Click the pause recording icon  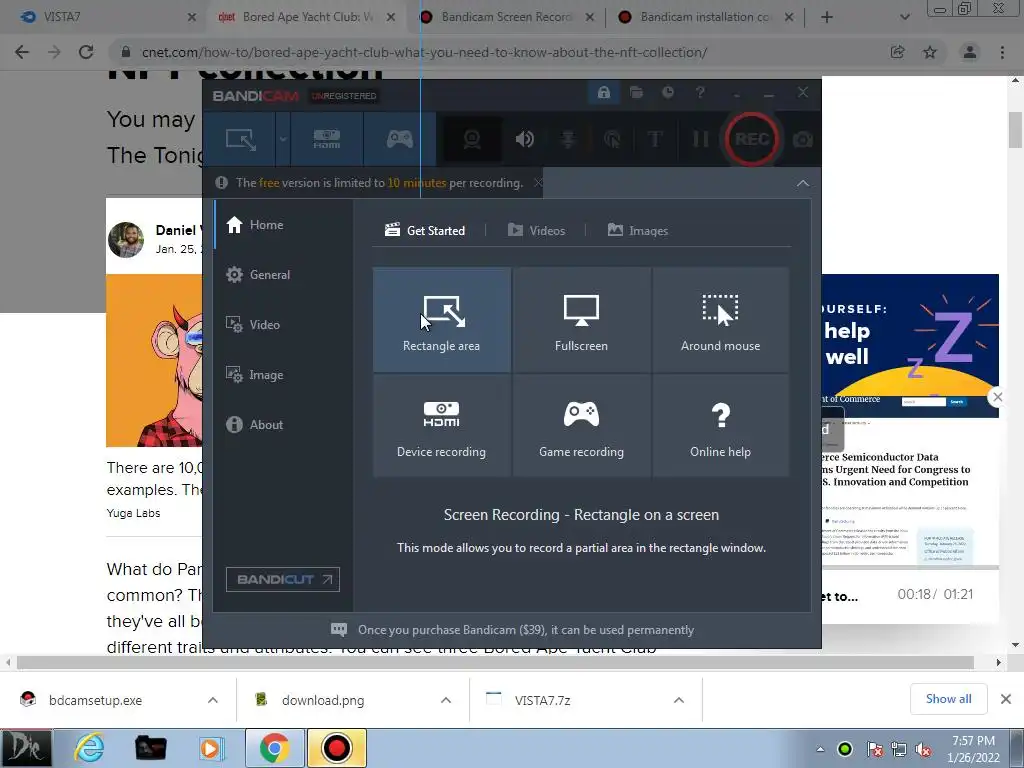tap(700, 139)
